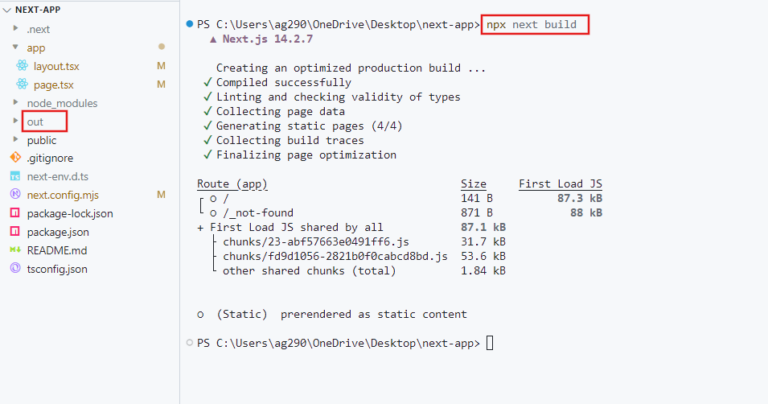This screenshot has width=768, height=404.
Task: Click the TypeScript icon for next-env.d.ts
Action: coord(15,176)
